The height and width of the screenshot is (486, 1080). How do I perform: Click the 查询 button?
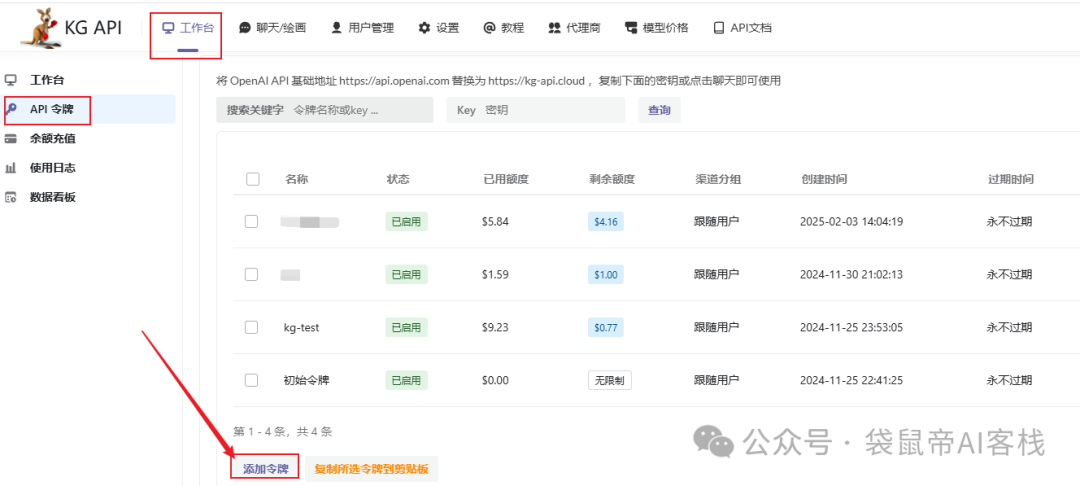659,110
